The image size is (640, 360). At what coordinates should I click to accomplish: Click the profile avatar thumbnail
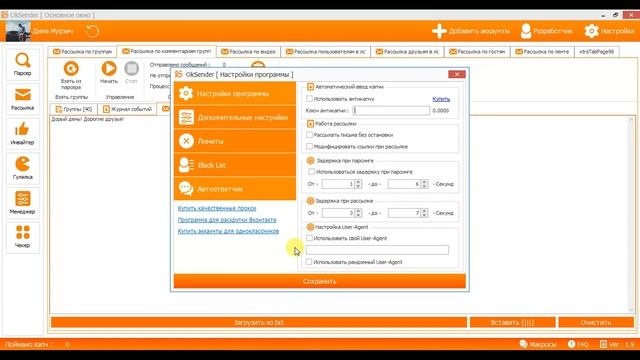pyautogui.click(x=18, y=31)
